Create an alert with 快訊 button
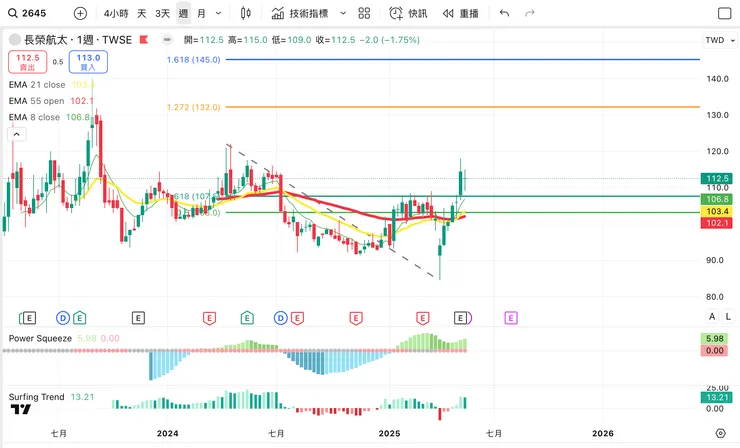740x448 pixels. coord(408,13)
